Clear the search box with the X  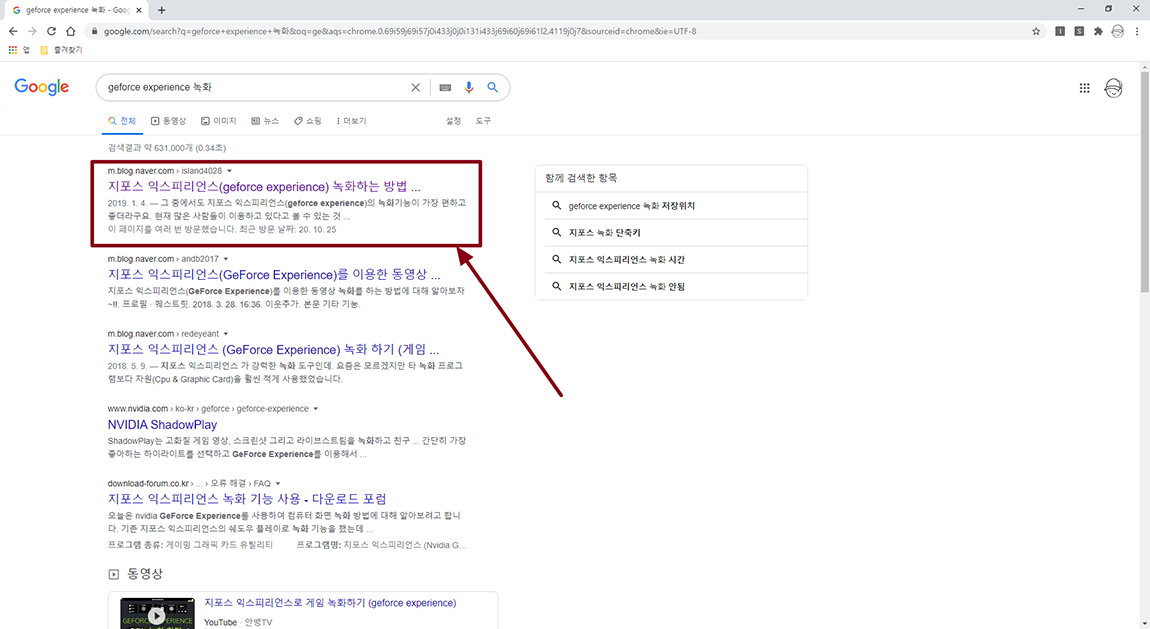[415, 87]
